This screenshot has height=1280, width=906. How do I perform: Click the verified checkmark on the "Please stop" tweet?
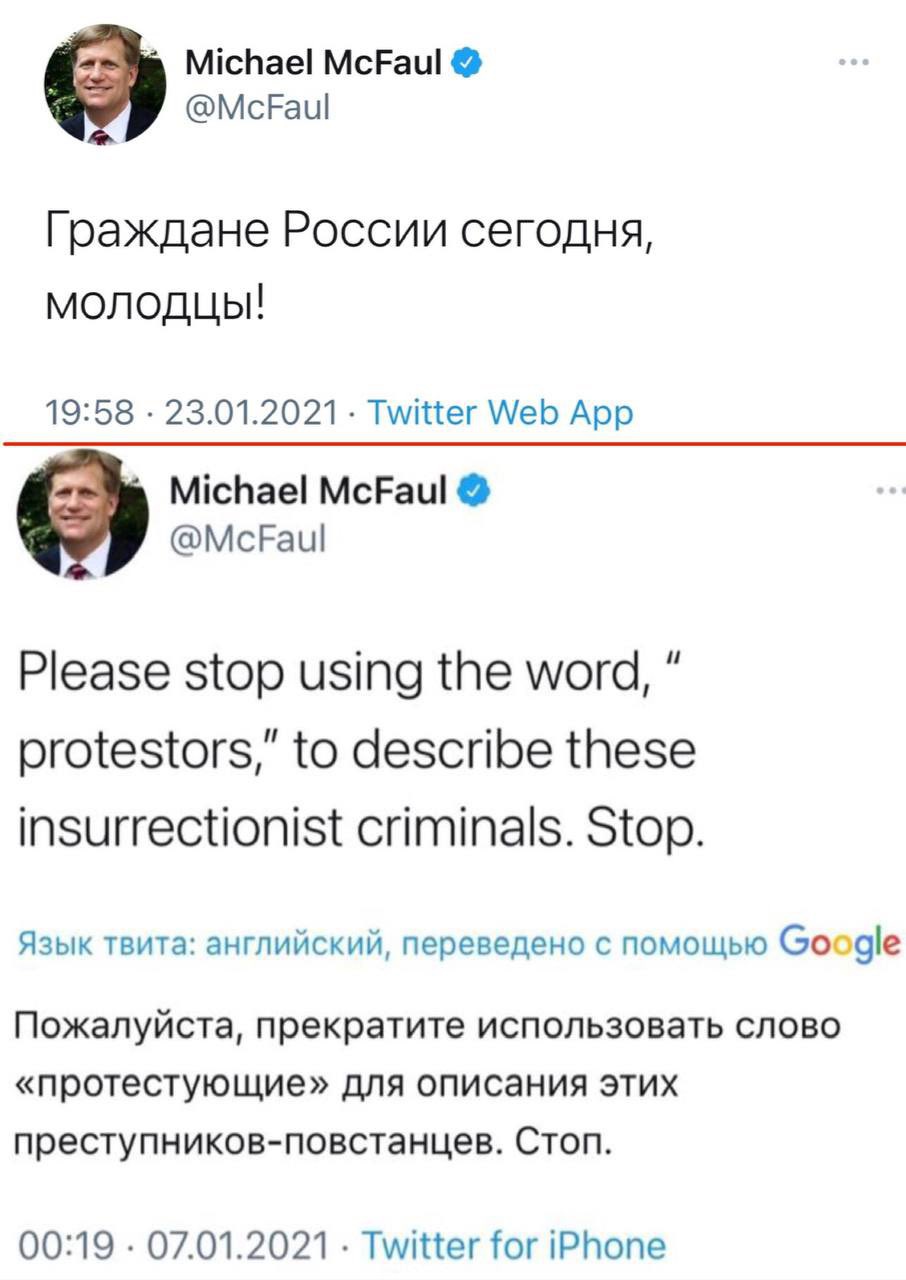[x=473, y=492]
